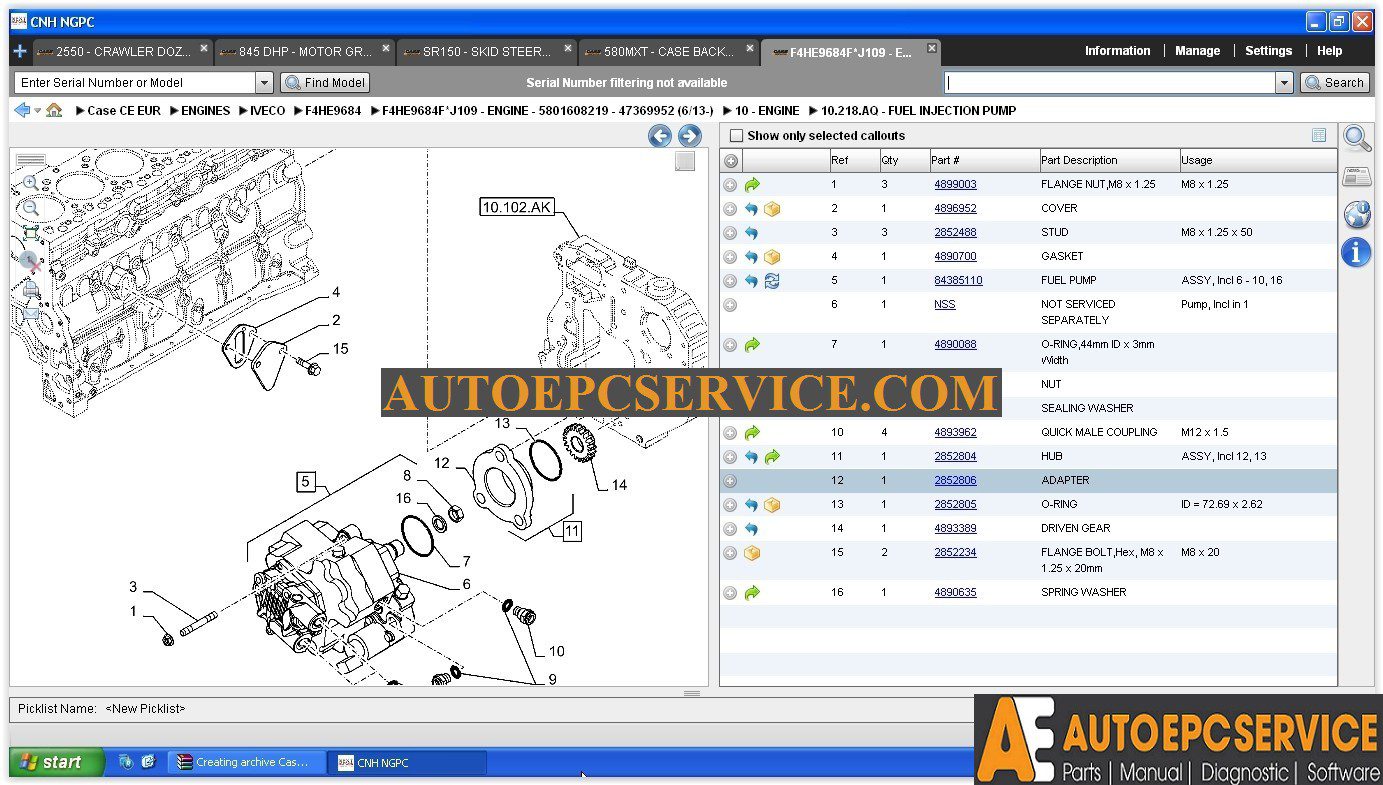Screen dimensions: 1383x785
Task: Click green arrow on SPRING WASHER row
Action: (752, 593)
